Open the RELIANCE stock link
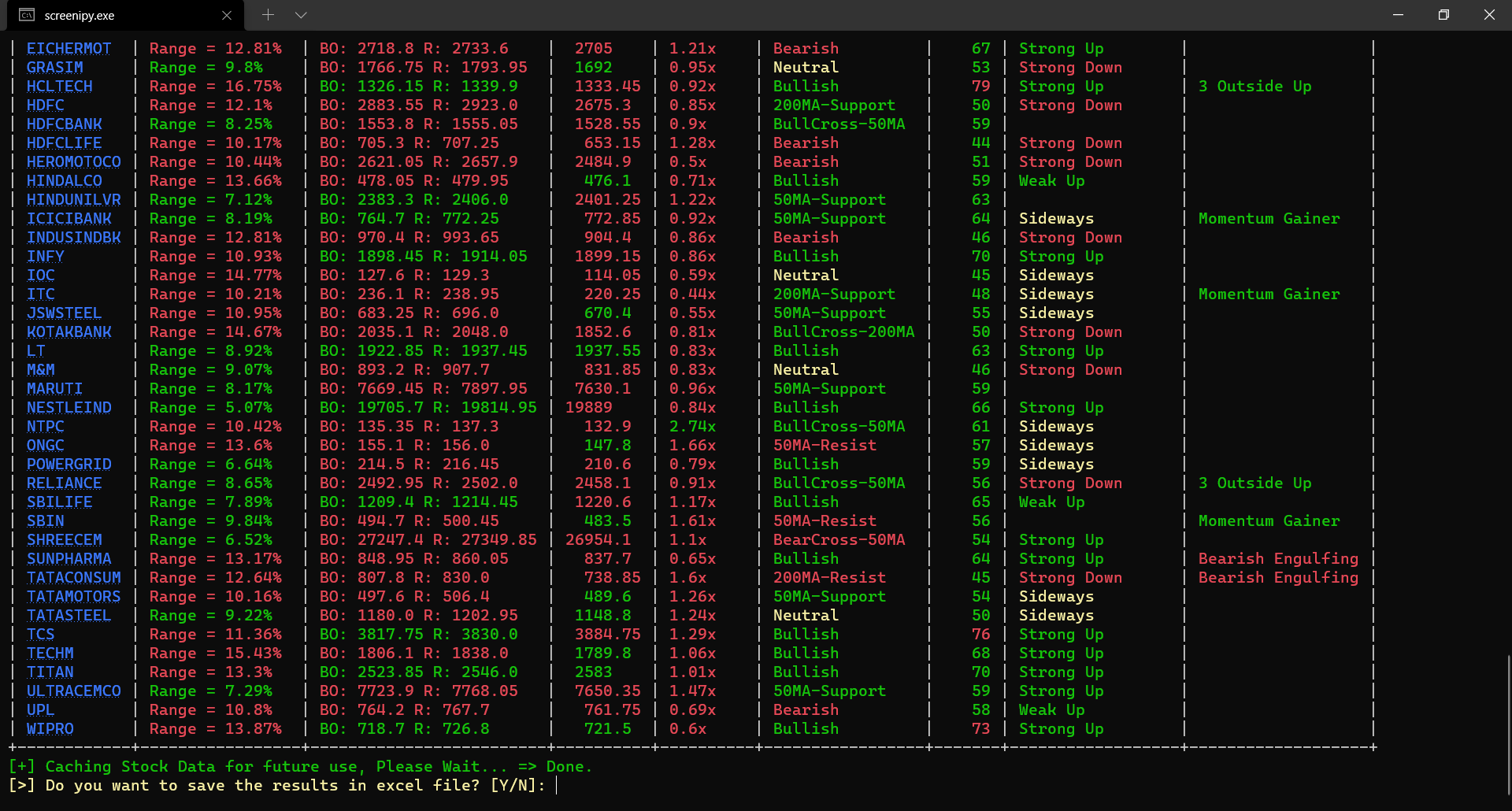This screenshot has height=811, width=1512. [x=65, y=483]
